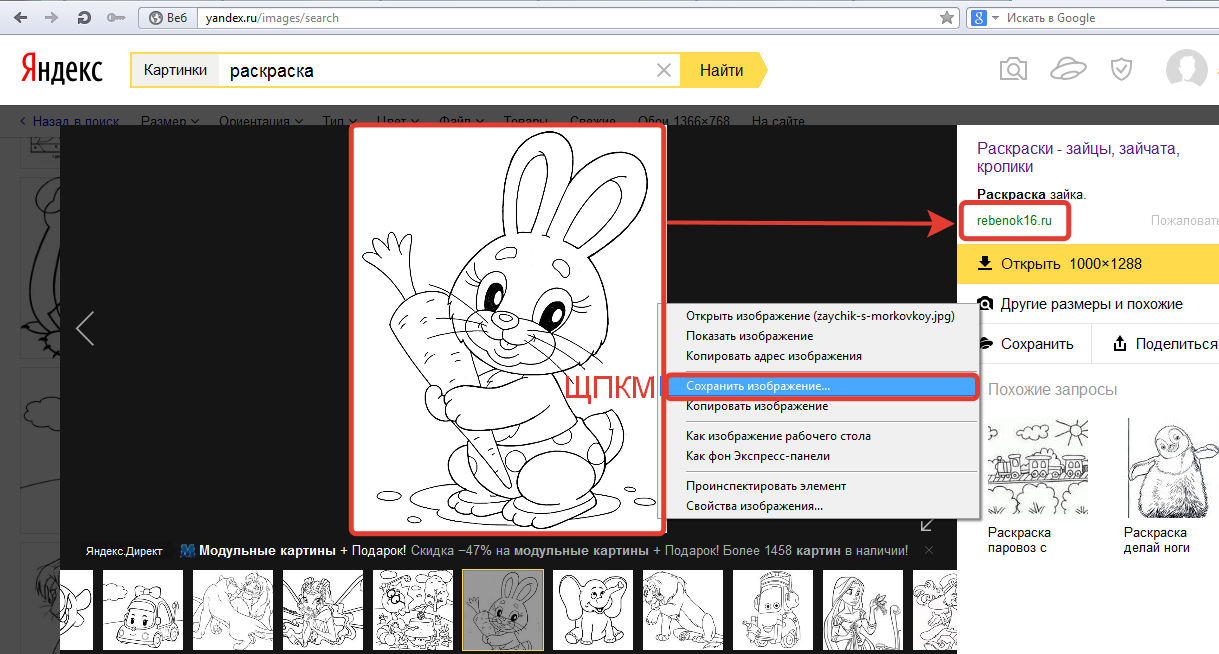
Task: Clear the search query with the X icon
Action: [663, 71]
